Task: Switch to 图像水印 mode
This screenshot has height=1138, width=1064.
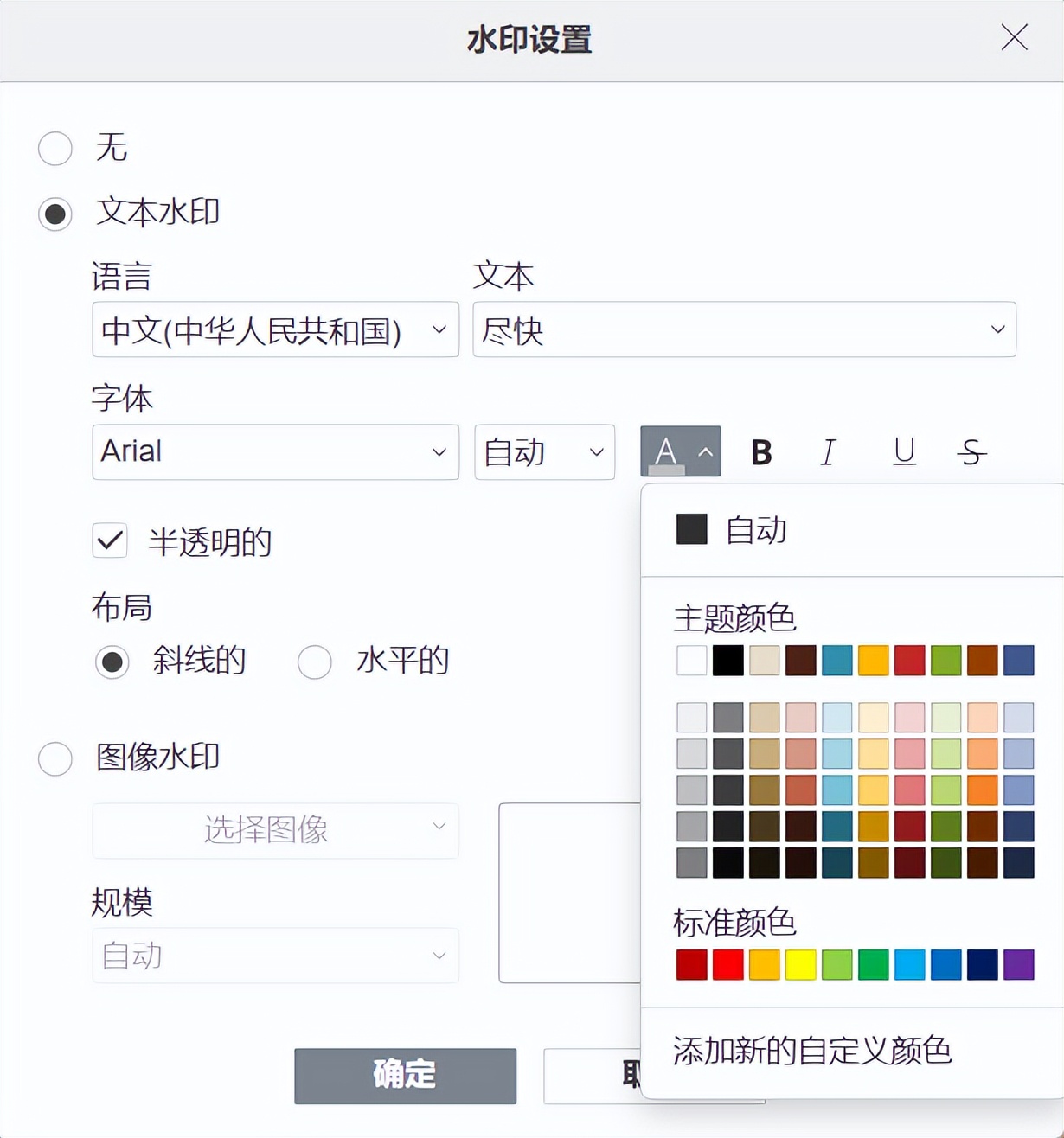Action: click(x=54, y=758)
